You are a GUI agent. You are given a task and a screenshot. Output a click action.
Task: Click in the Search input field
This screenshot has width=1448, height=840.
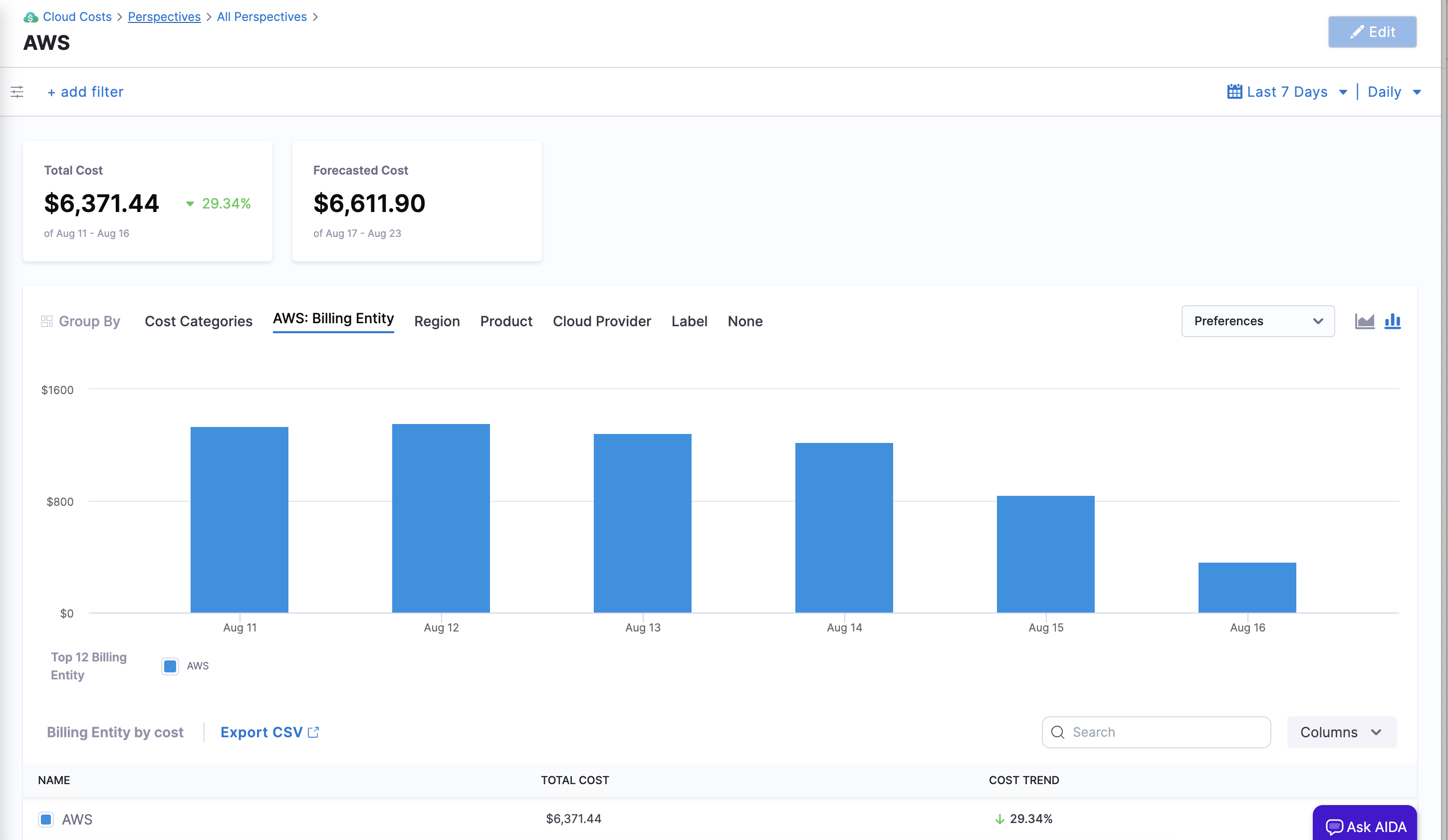[1156, 732]
